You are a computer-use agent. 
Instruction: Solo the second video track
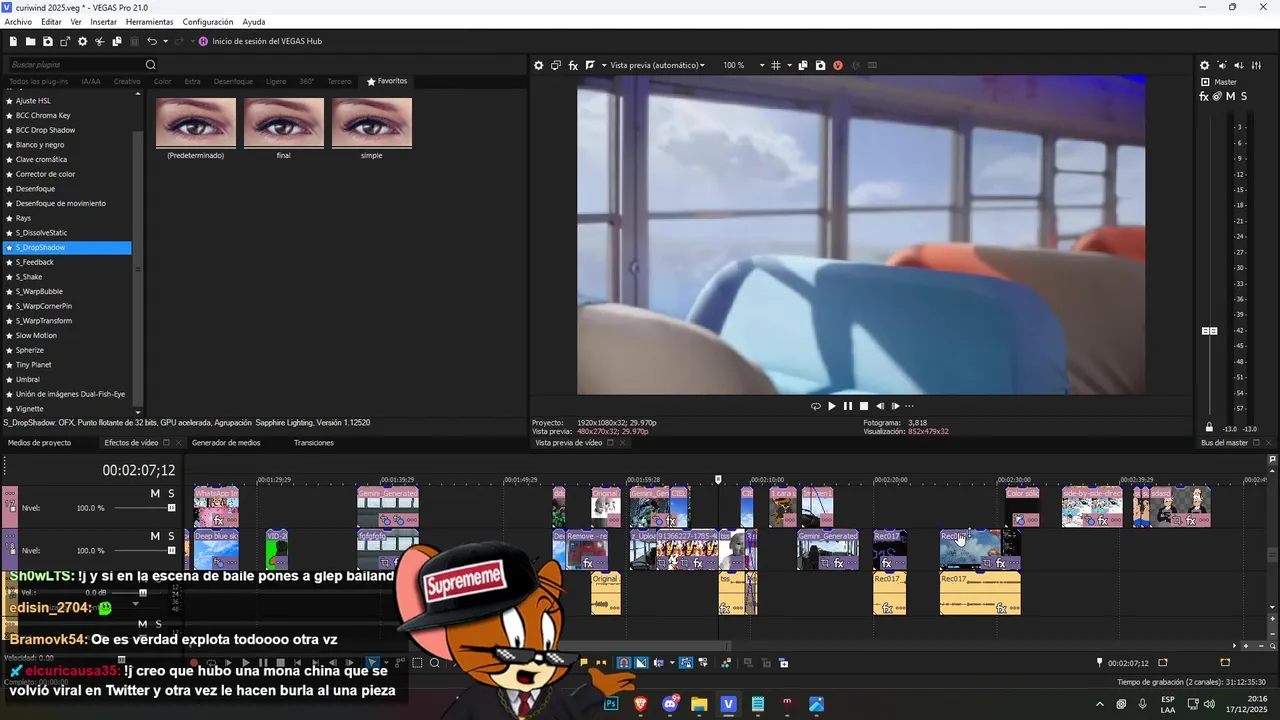(x=171, y=536)
